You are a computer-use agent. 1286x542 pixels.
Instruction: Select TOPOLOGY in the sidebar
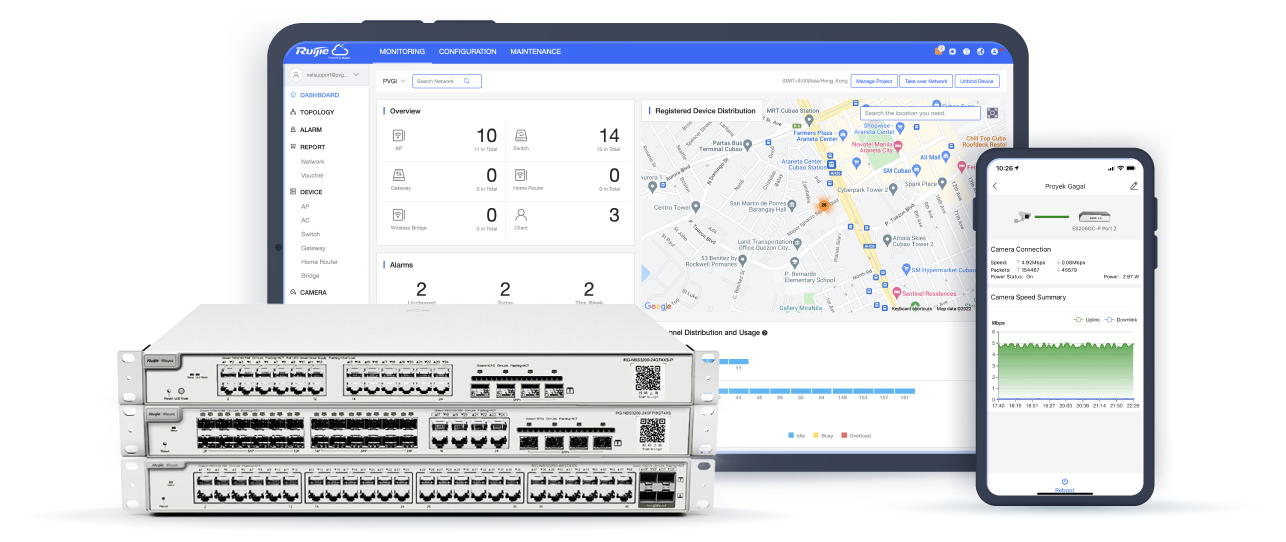click(317, 112)
